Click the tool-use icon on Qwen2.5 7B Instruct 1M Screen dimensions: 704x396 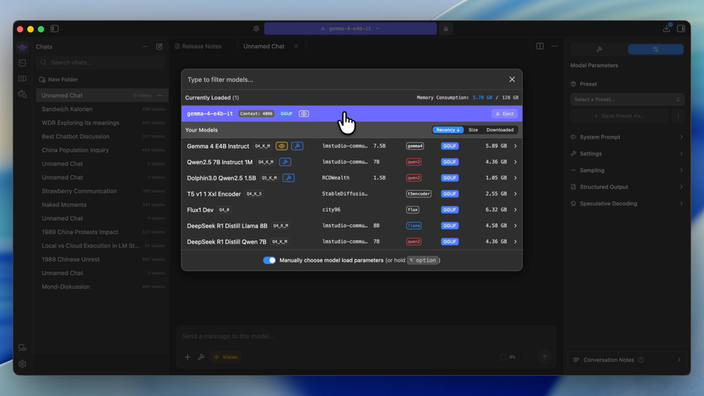pyautogui.click(x=285, y=162)
